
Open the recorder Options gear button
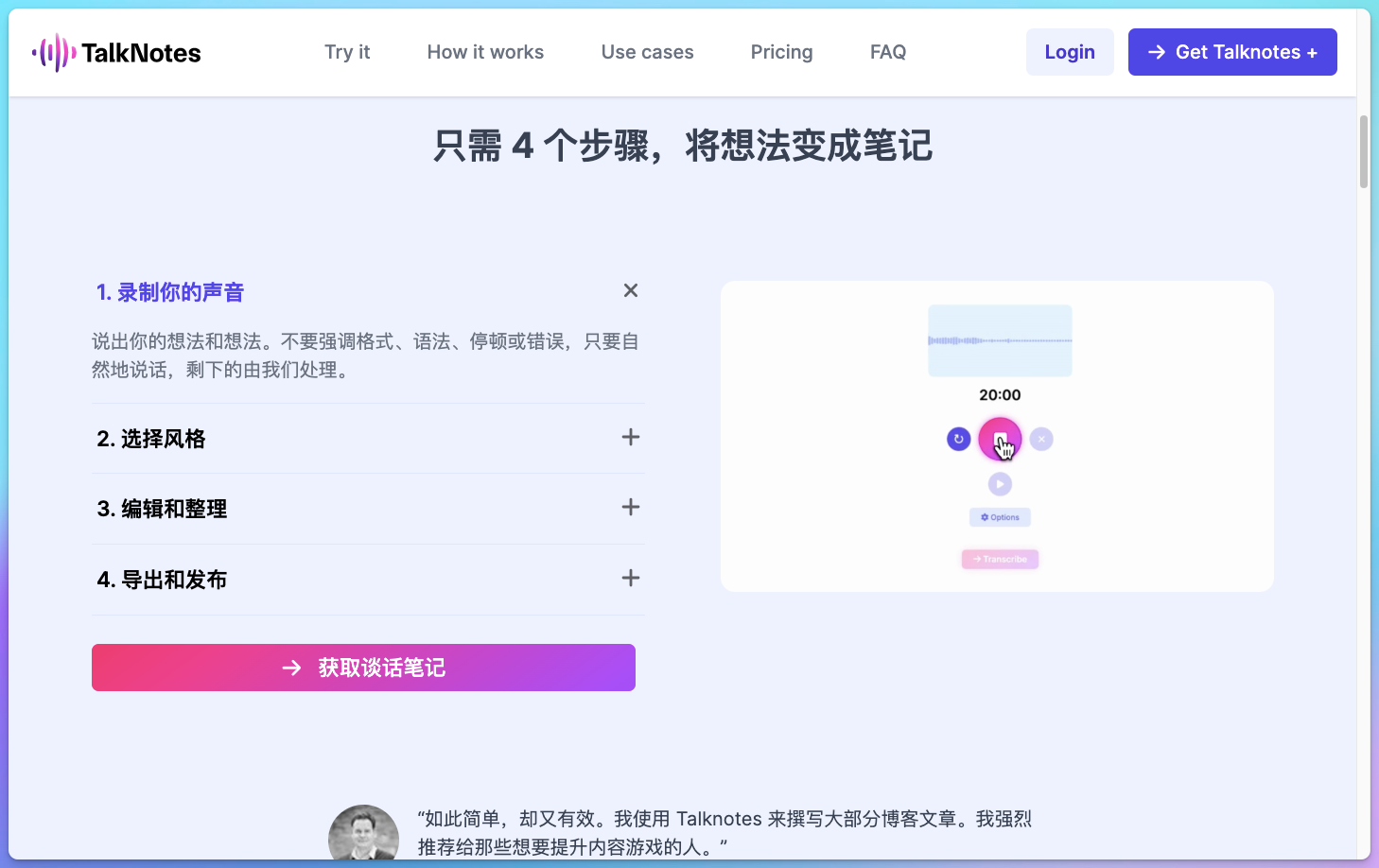point(1000,516)
